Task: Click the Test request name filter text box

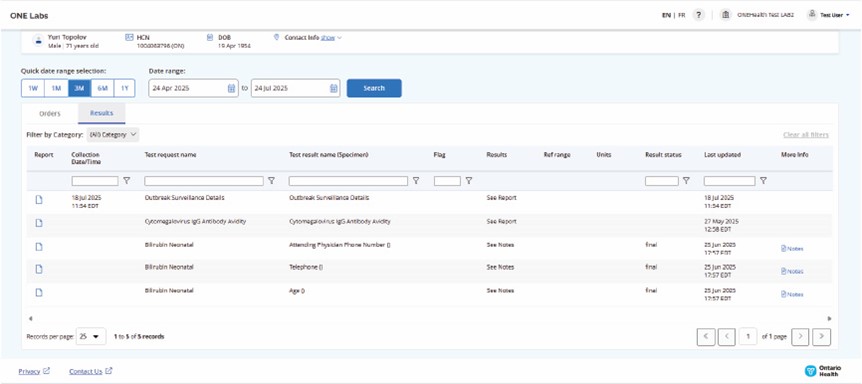Action: 204,181
